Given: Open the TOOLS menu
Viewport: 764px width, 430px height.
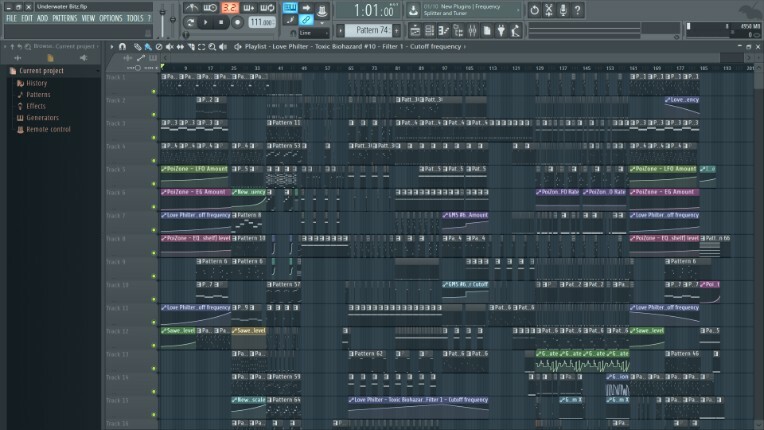Looking at the screenshot, I should (135, 19).
